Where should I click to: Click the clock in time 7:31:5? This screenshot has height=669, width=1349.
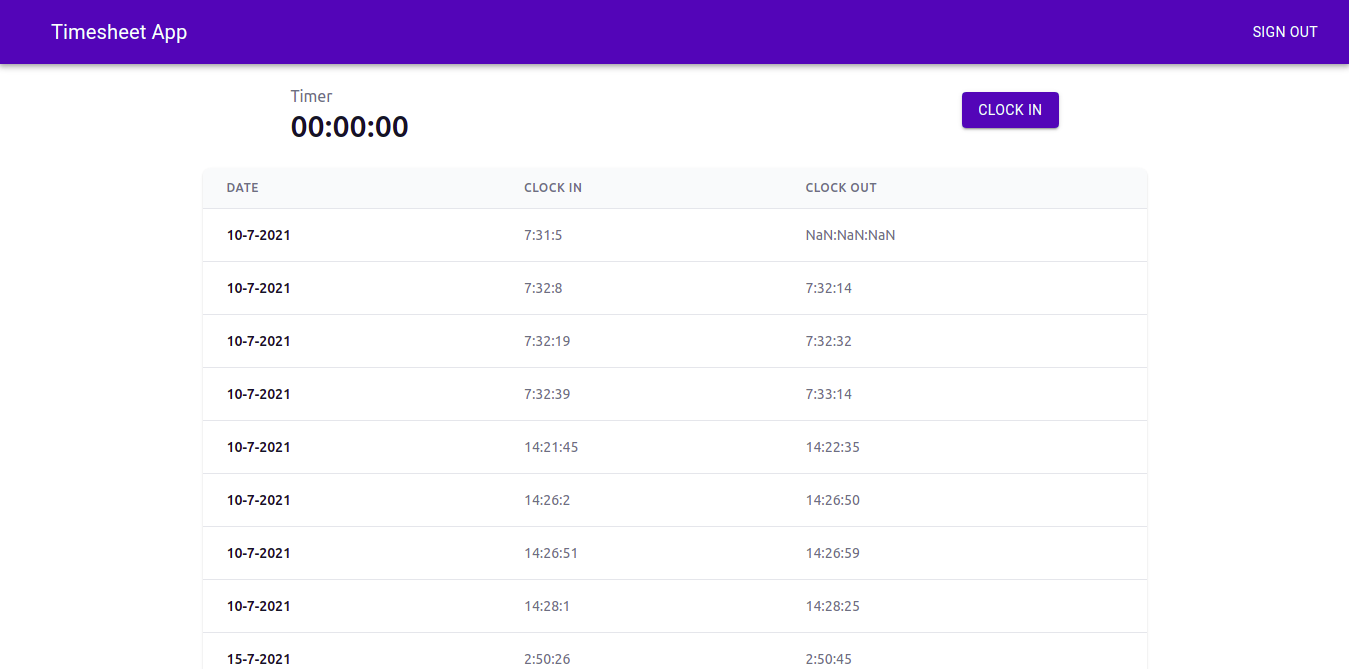pos(543,235)
